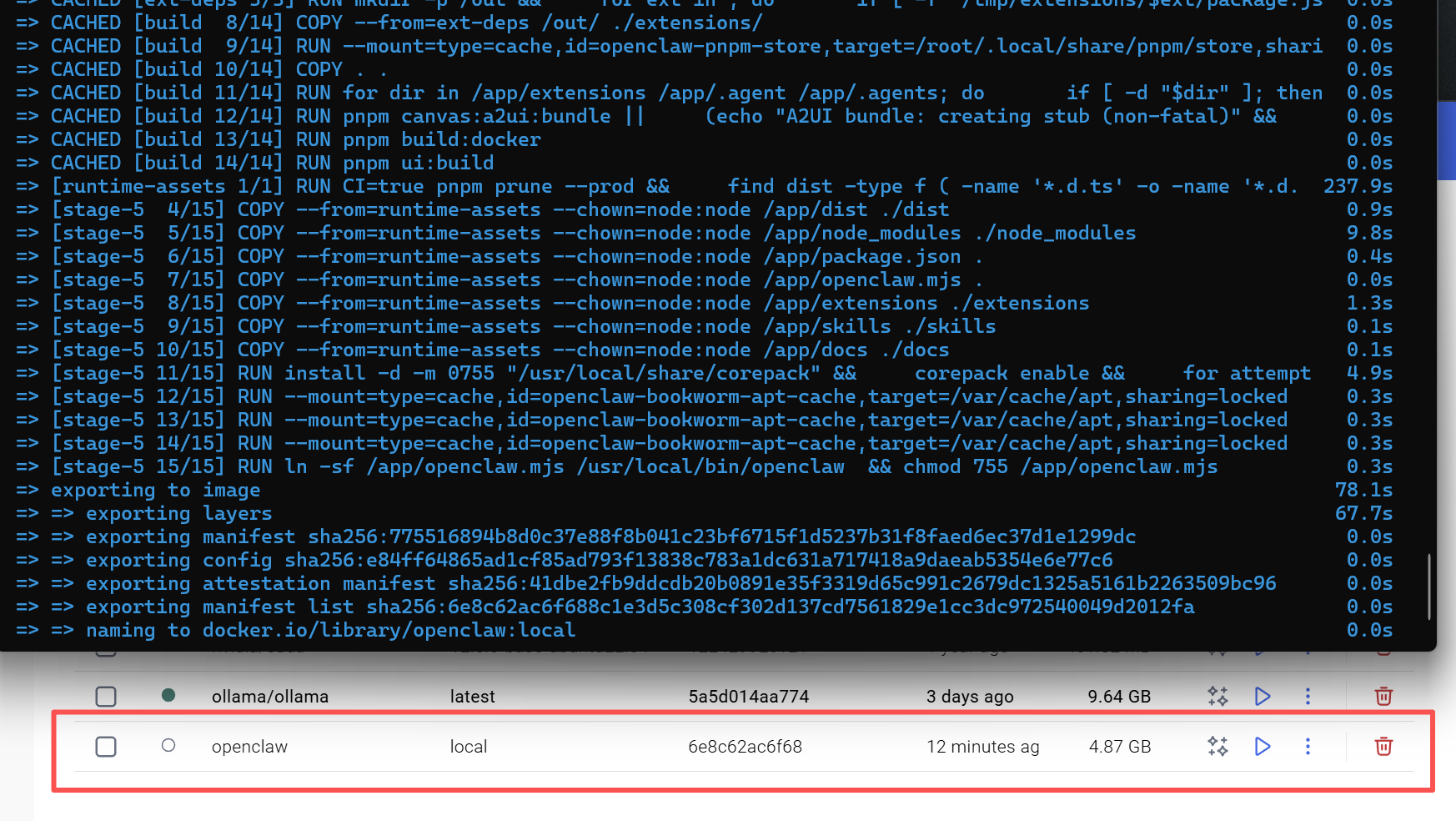The width and height of the screenshot is (1456, 821).
Task: Click the sparkle AI icon in the ollama/ollama row
Action: coord(1218,696)
